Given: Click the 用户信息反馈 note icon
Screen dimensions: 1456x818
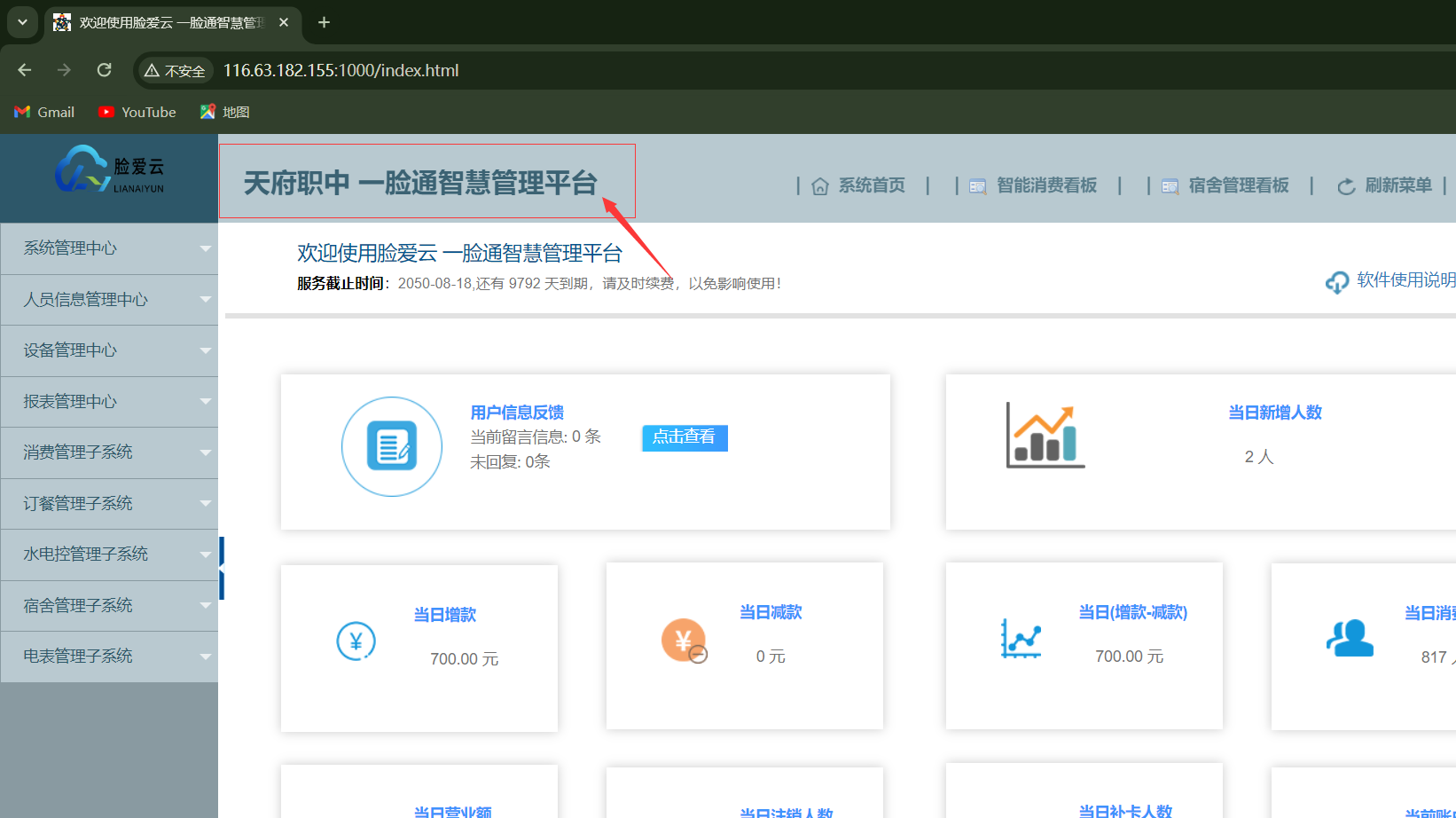Looking at the screenshot, I should [x=392, y=446].
